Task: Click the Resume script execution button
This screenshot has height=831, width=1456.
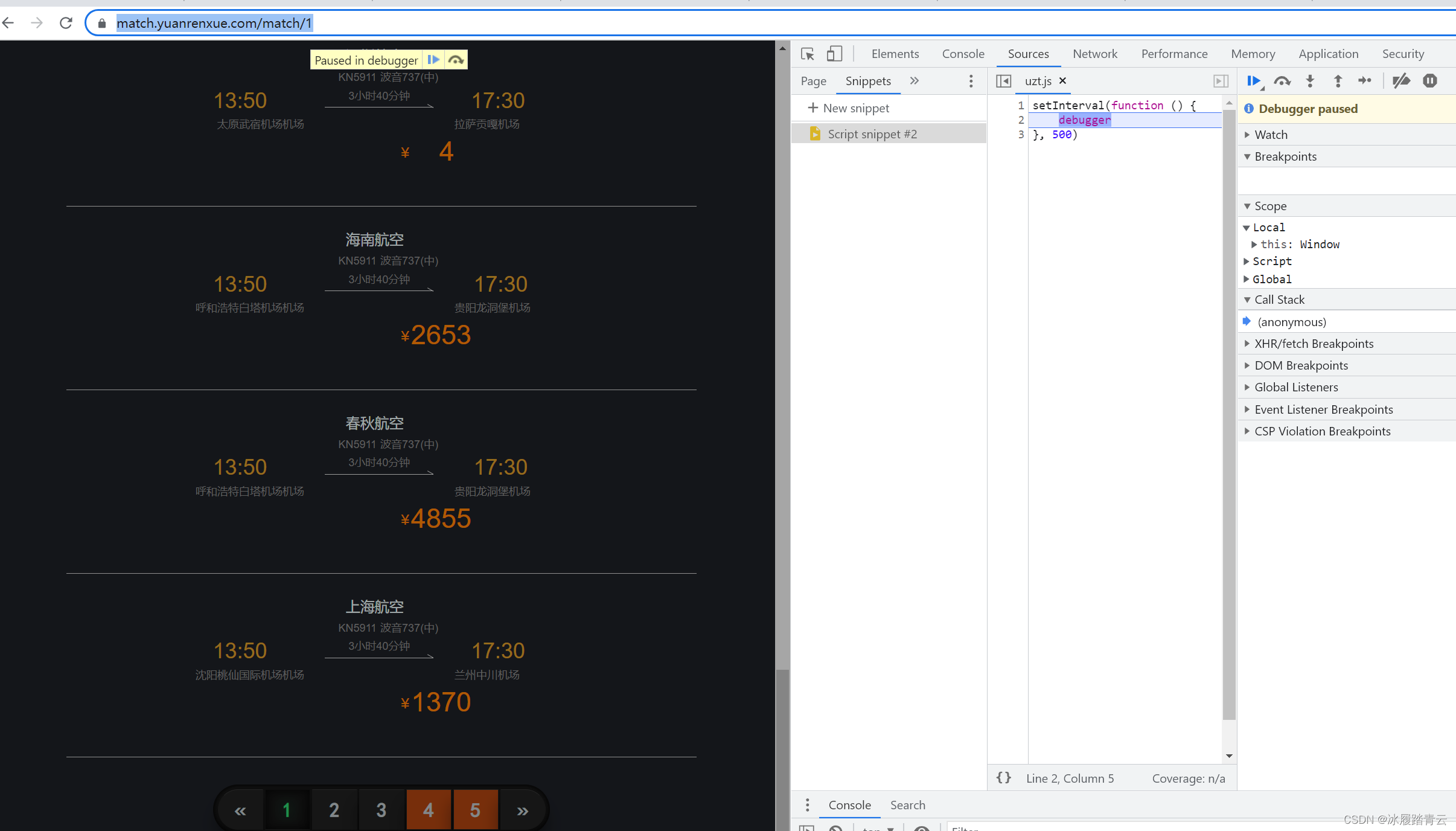Action: tap(1254, 80)
